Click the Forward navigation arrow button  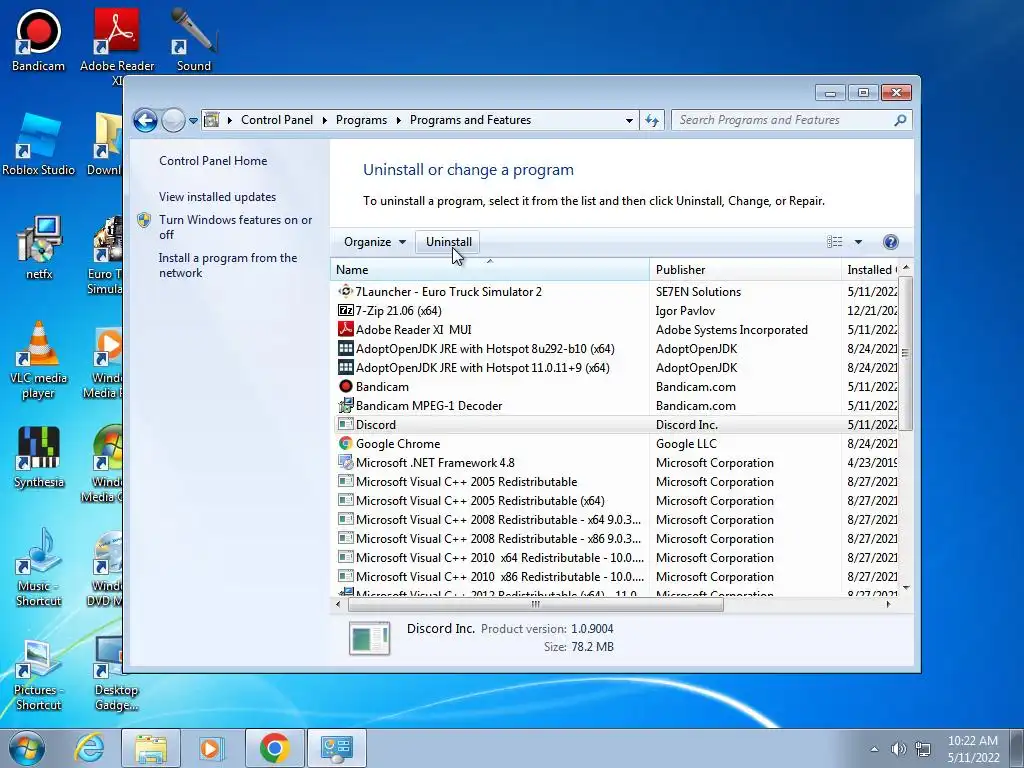[173, 120]
